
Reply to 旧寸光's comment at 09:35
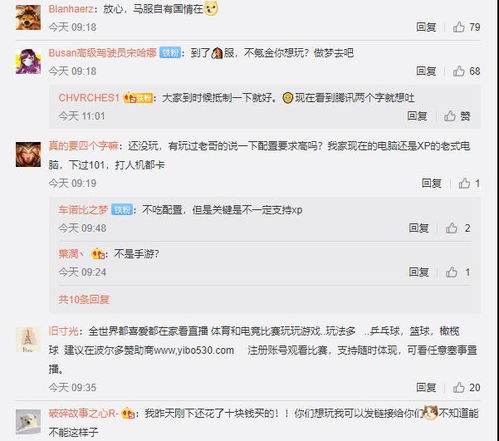click(x=426, y=387)
